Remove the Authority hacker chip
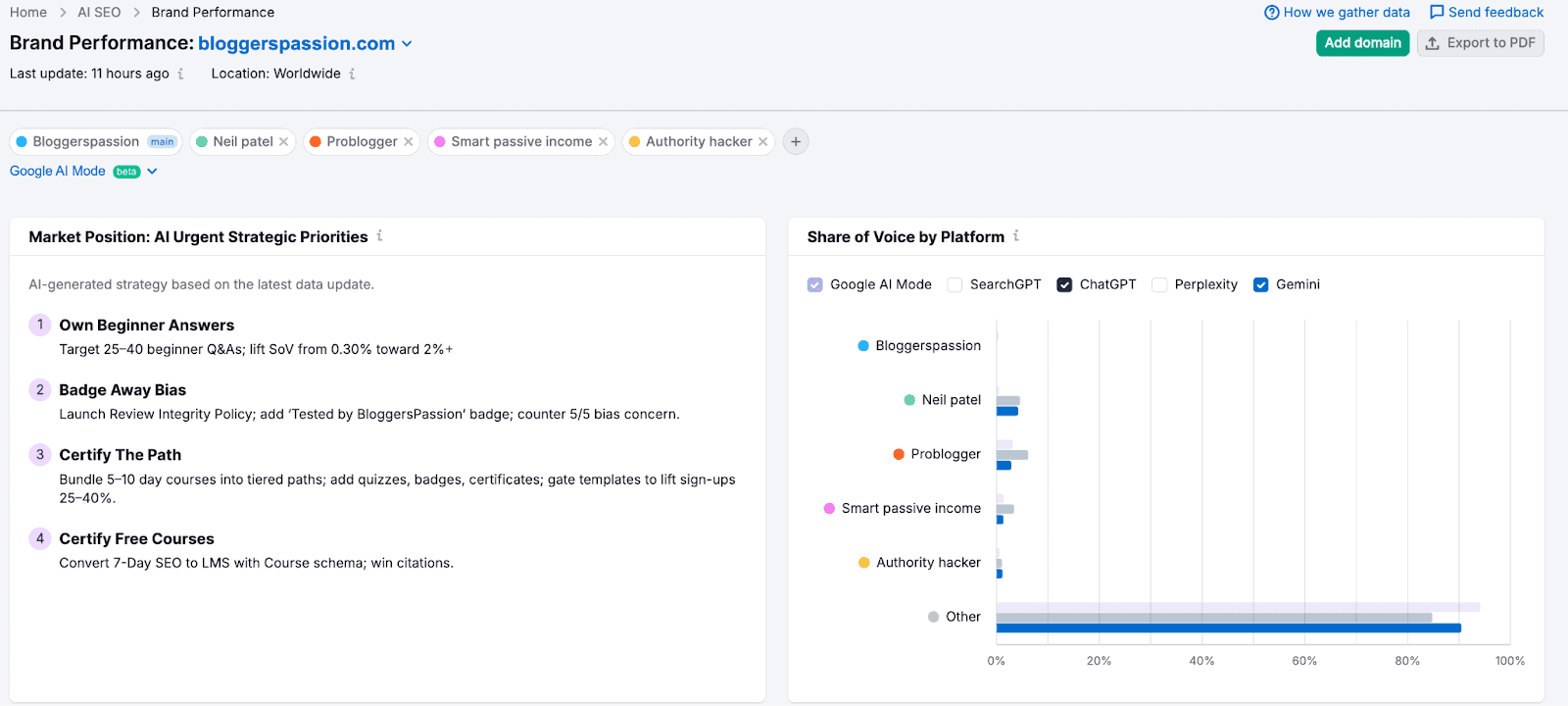Screen dimensions: 1568x706 tap(762, 142)
